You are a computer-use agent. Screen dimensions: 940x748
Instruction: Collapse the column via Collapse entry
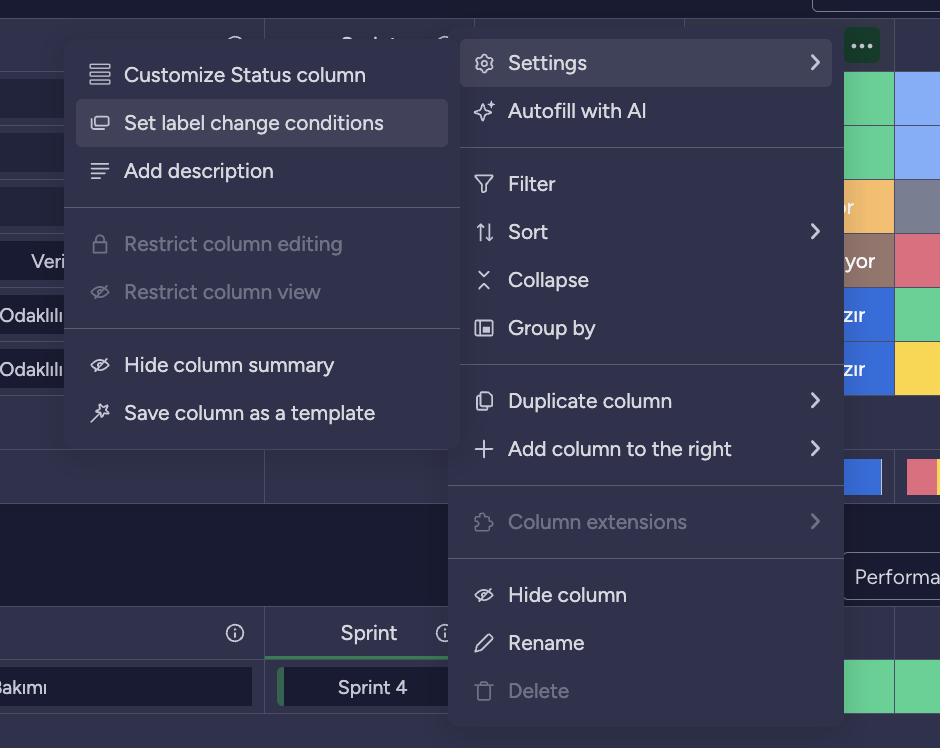[x=646, y=280]
